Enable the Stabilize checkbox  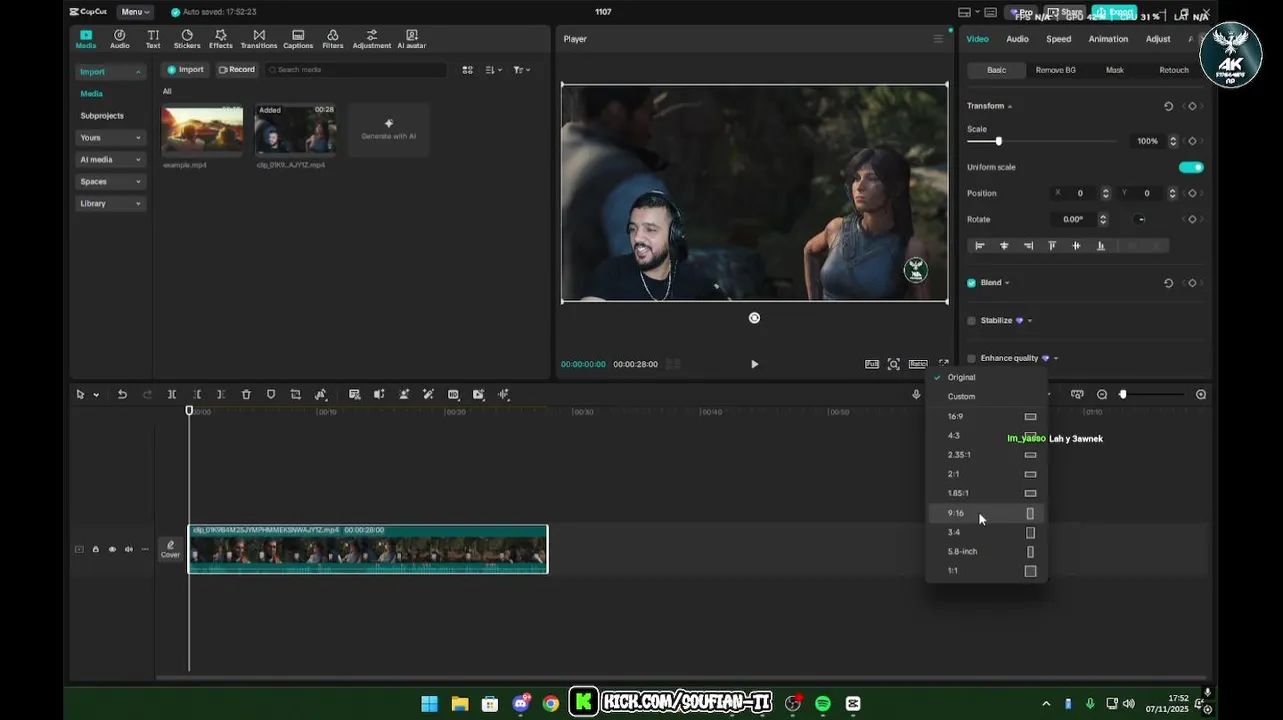(x=971, y=321)
